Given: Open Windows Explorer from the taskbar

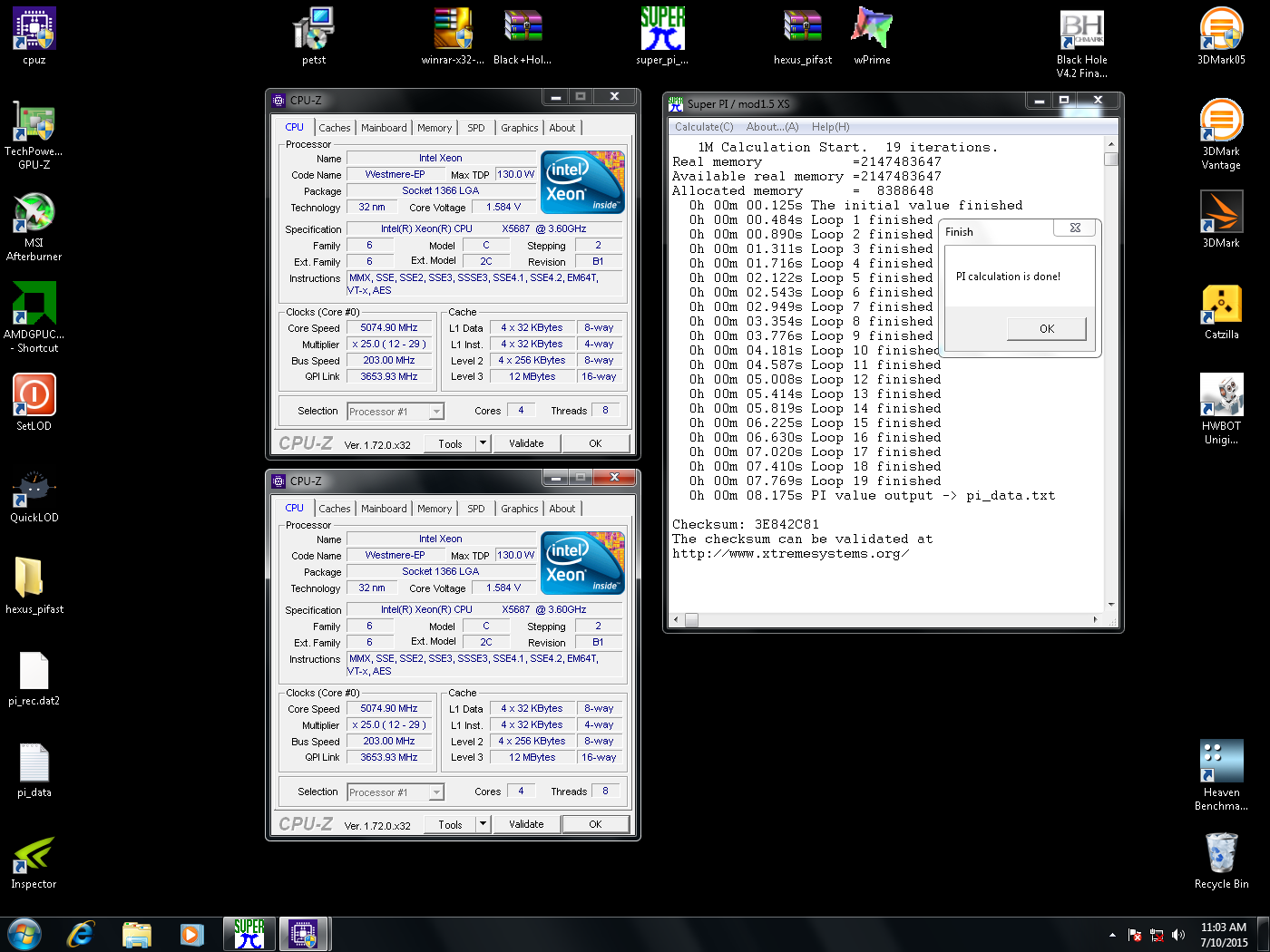Looking at the screenshot, I should click(136, 934).
